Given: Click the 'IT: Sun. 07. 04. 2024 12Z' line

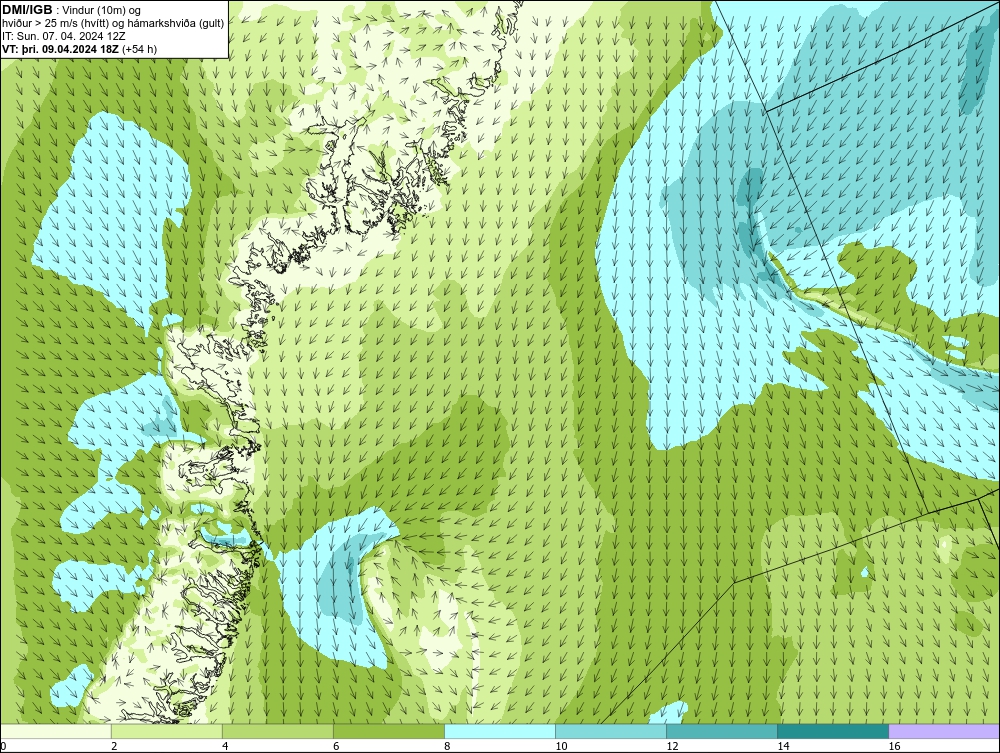Looking at the screenshot, I should 64,36.
